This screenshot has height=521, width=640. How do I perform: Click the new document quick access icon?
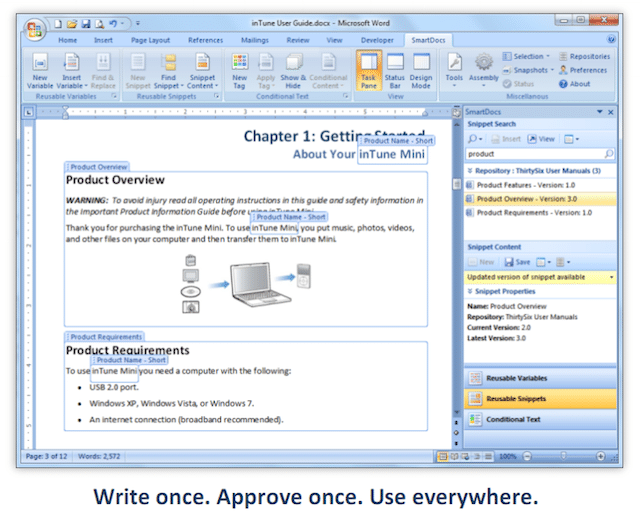pyautogui.click(x=58, y=24)
